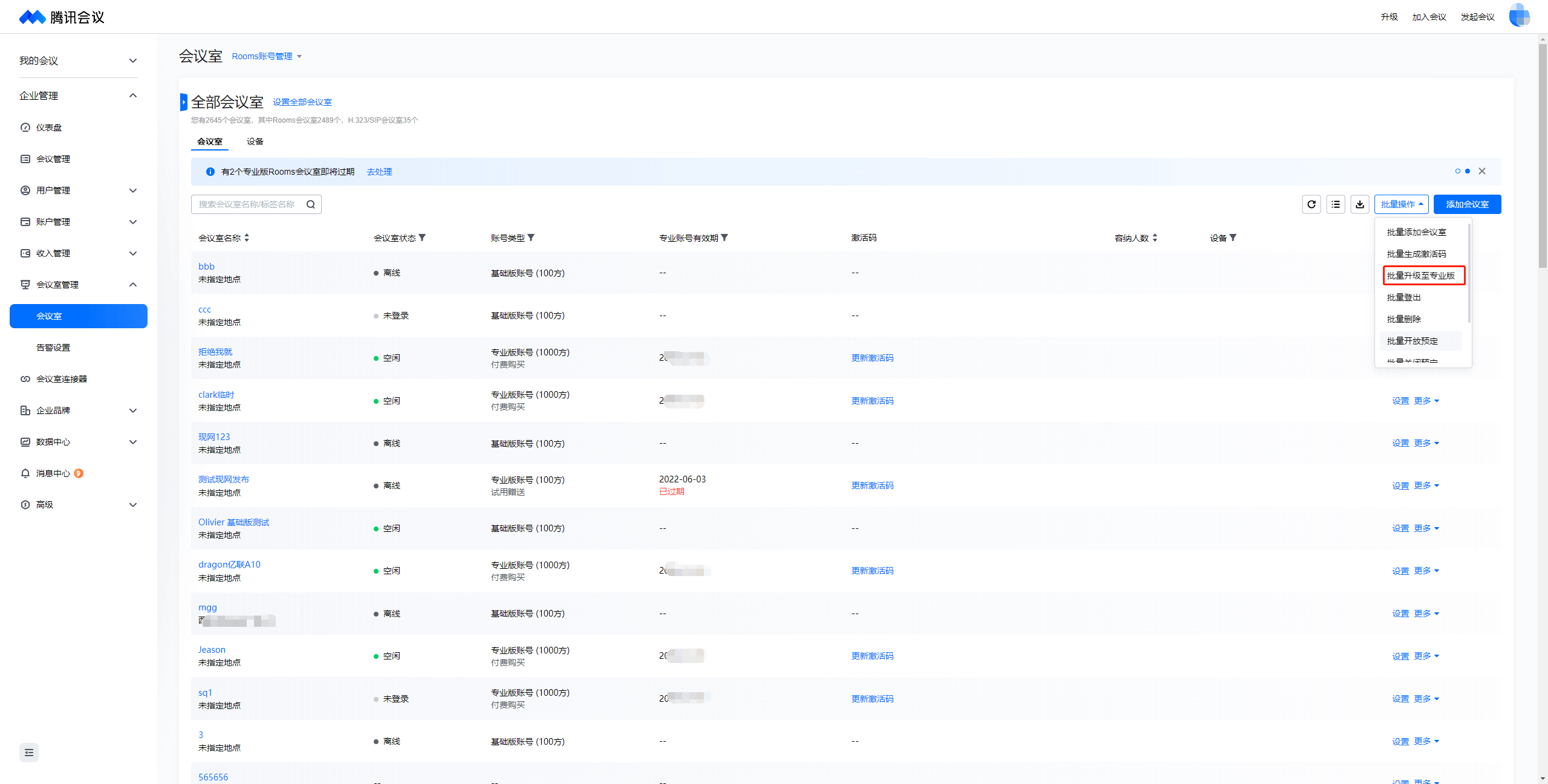Switch to the 设备 tab
The image size is (1548, 784).
coord(255,141)
